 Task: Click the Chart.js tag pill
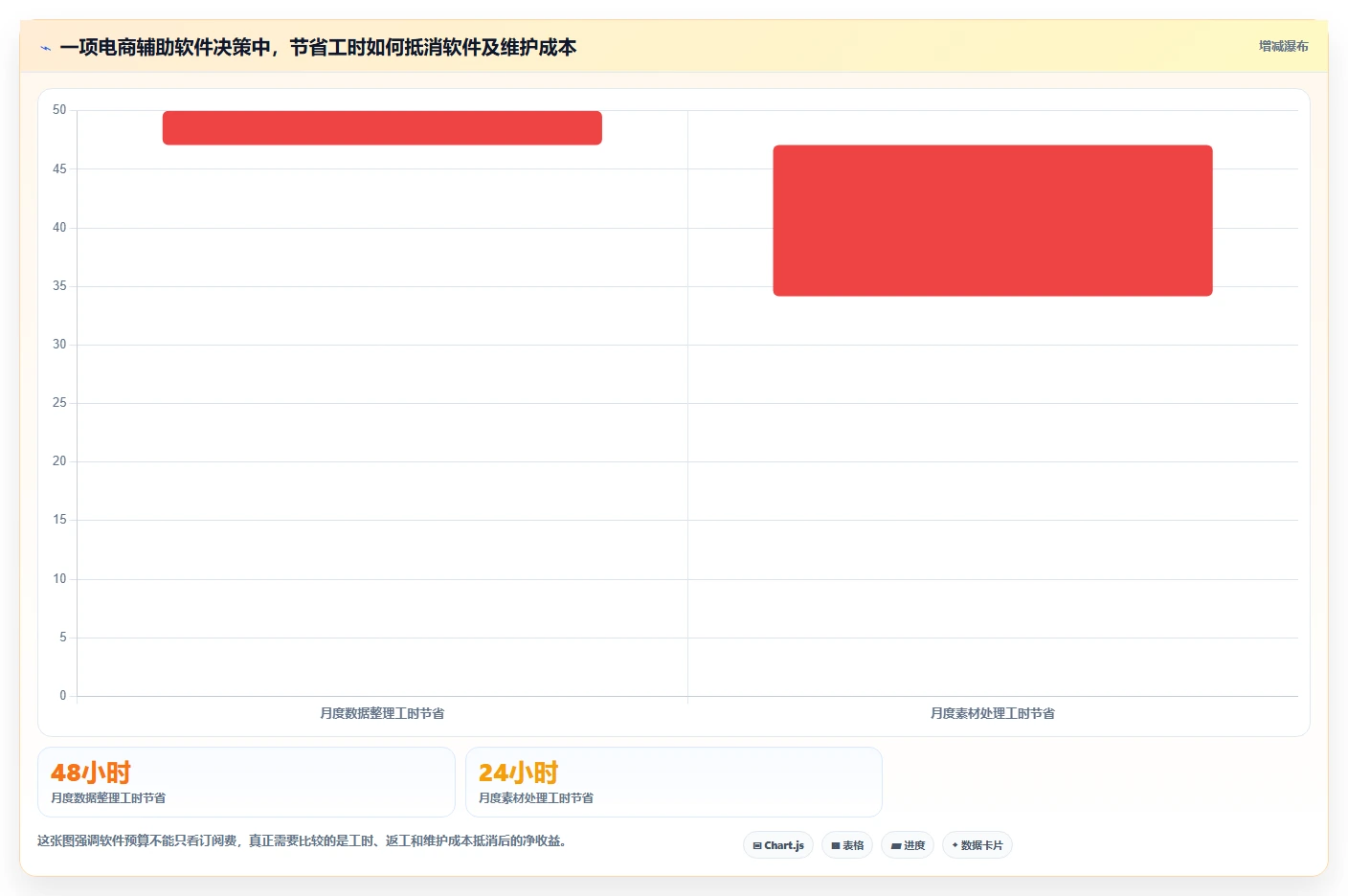point(778,845)
